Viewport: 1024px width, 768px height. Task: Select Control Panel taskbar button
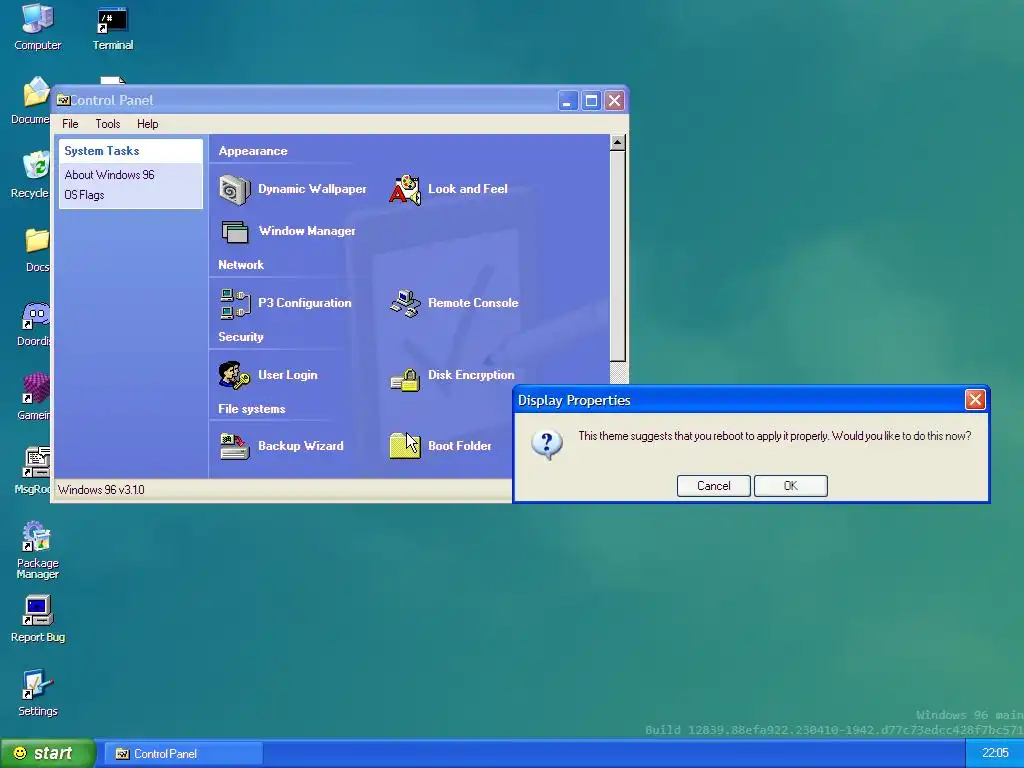(184, 754)
